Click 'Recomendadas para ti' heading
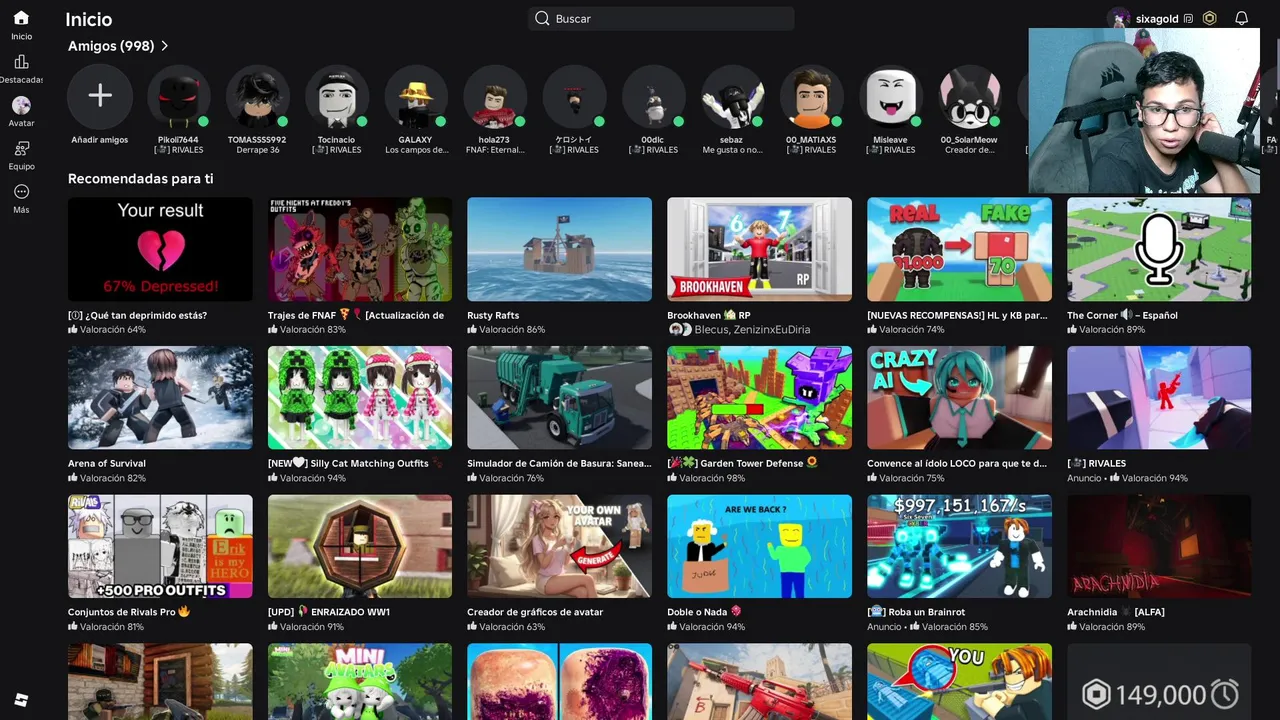1280x720 pixels. pos(140,179)
